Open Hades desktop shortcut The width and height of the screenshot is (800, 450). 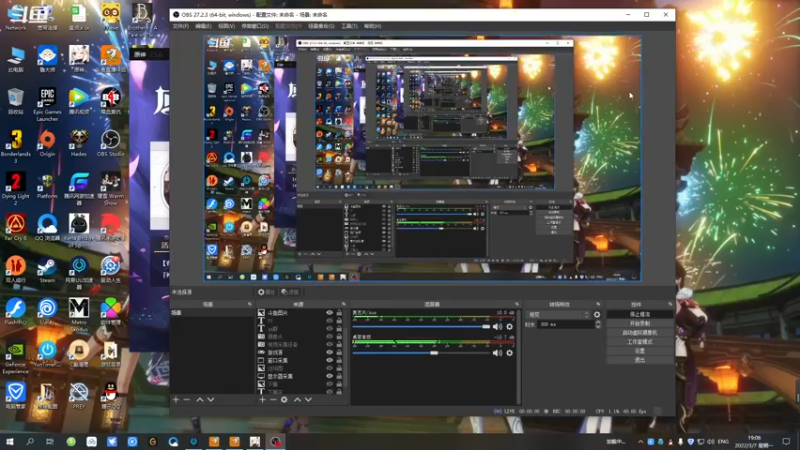point(79,143)
